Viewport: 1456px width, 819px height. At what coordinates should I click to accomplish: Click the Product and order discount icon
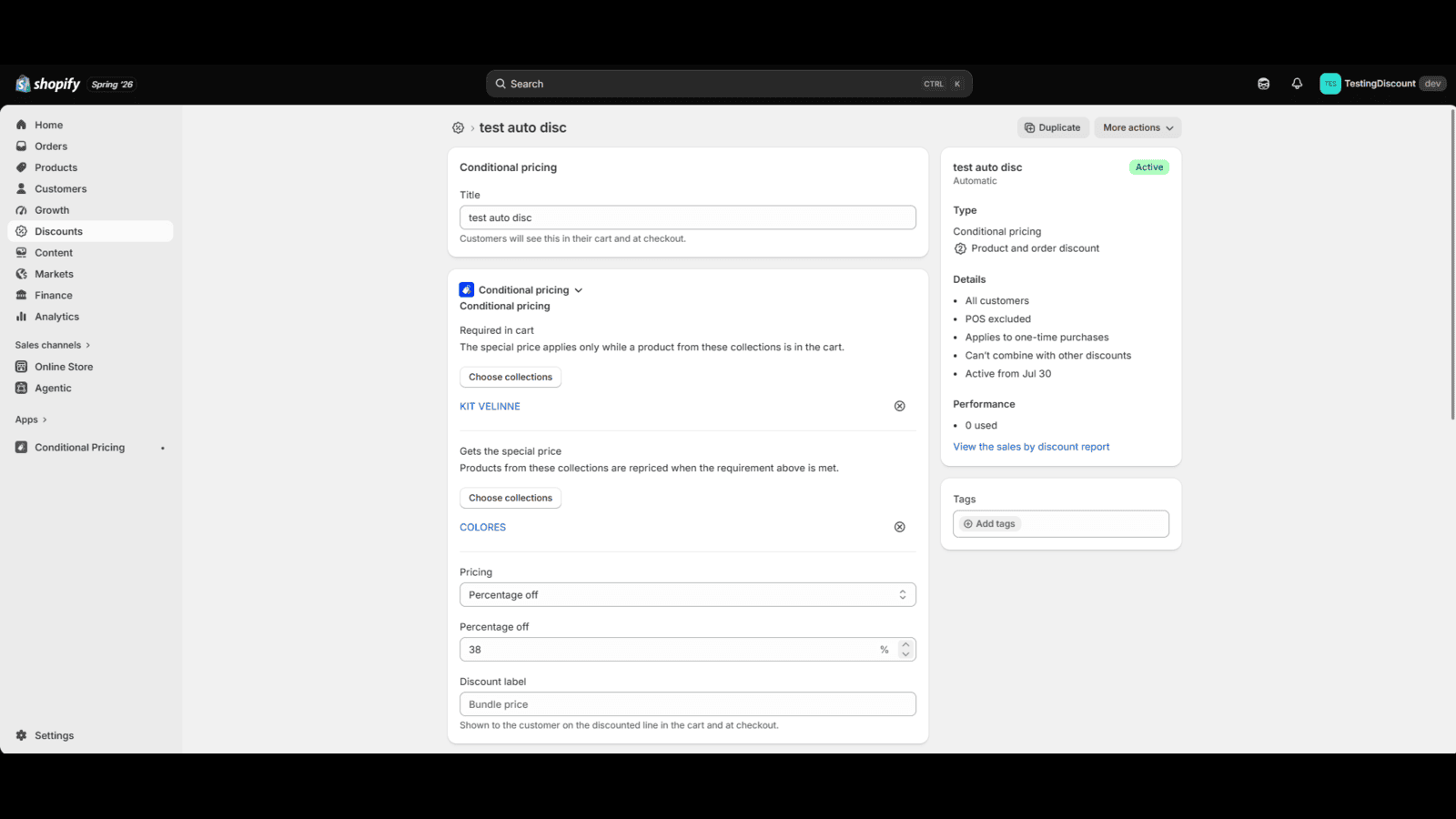coord(960,248)
